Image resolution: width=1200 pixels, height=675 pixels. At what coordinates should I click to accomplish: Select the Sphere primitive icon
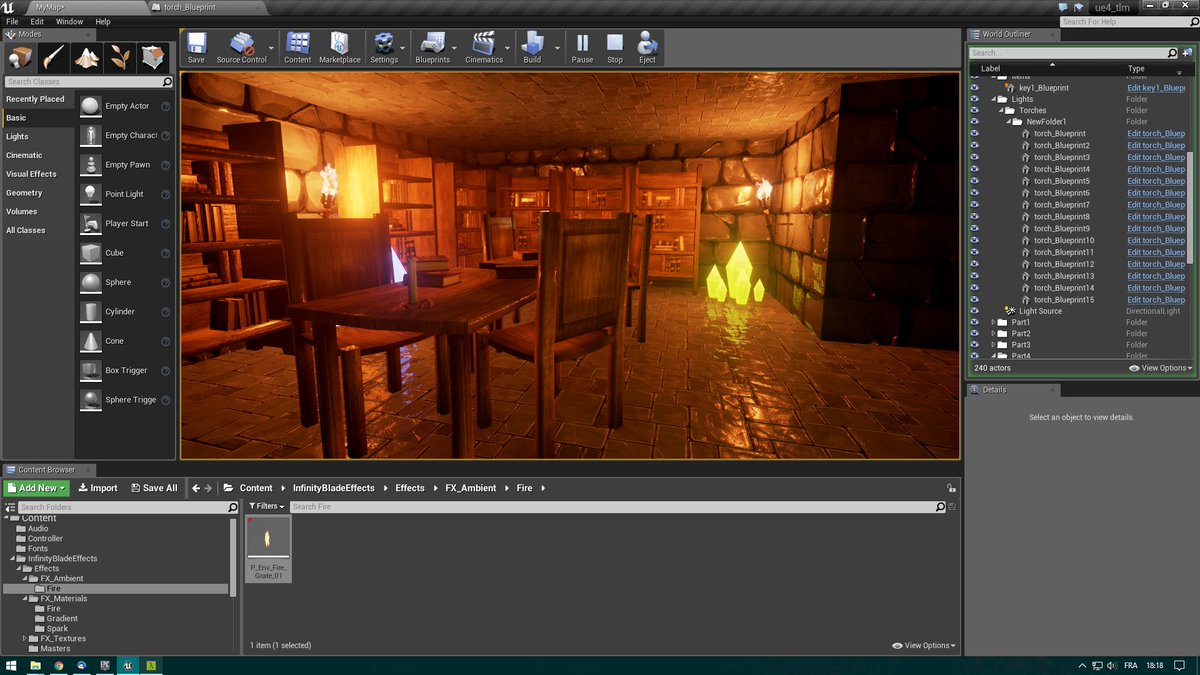pos(91,282)
